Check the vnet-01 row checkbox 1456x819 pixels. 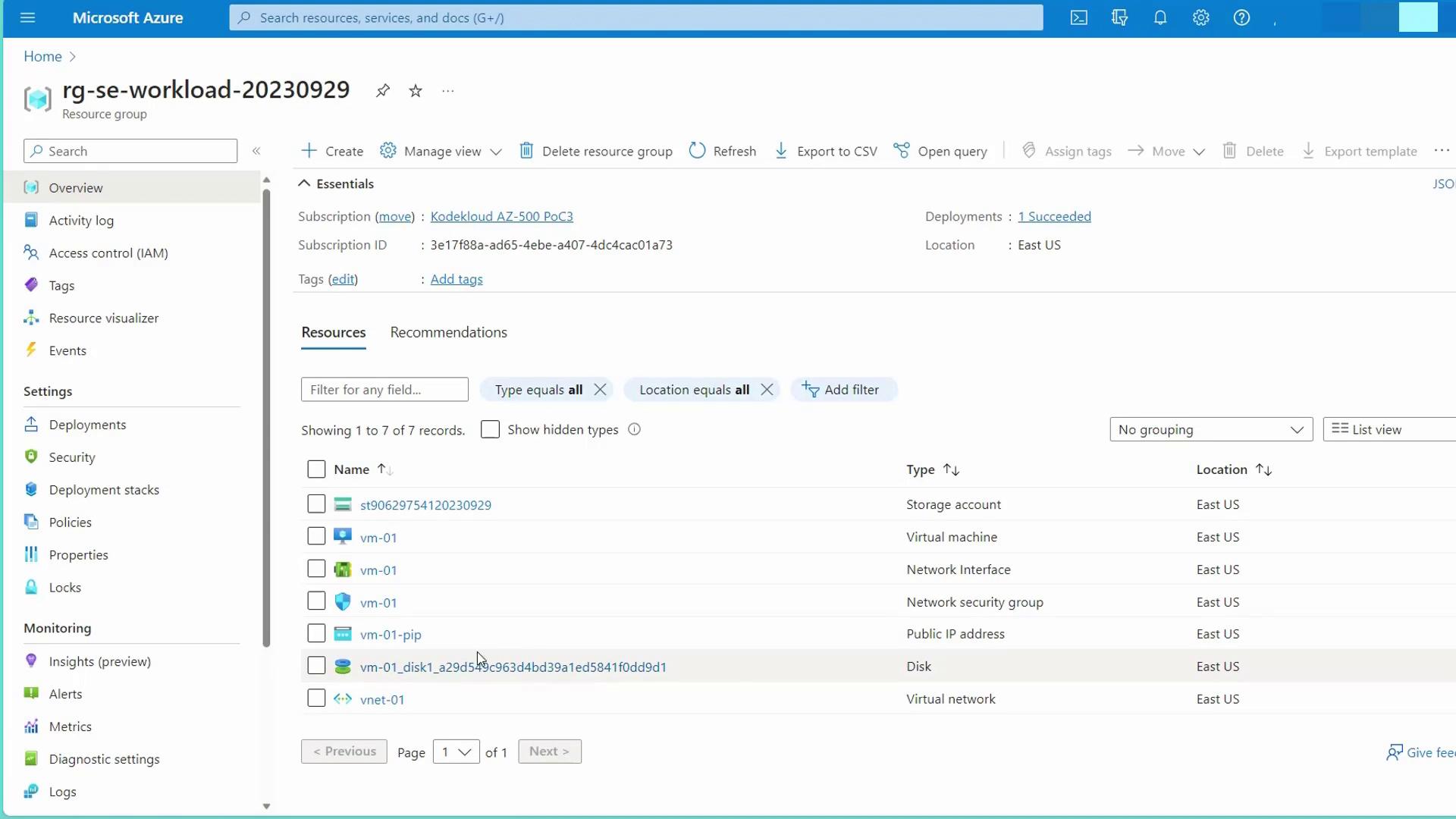coord(316,698)
